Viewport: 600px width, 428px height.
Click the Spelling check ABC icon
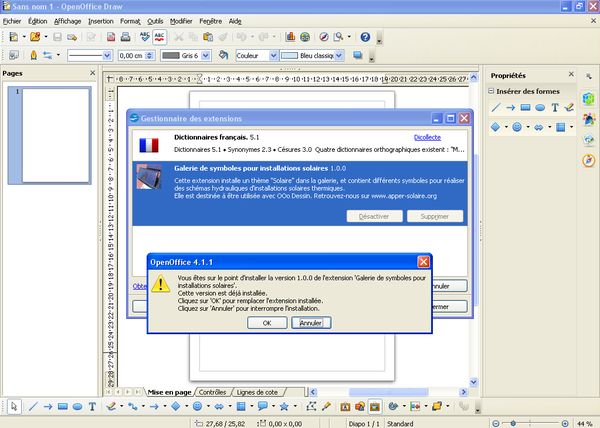(x=145, y=37)
